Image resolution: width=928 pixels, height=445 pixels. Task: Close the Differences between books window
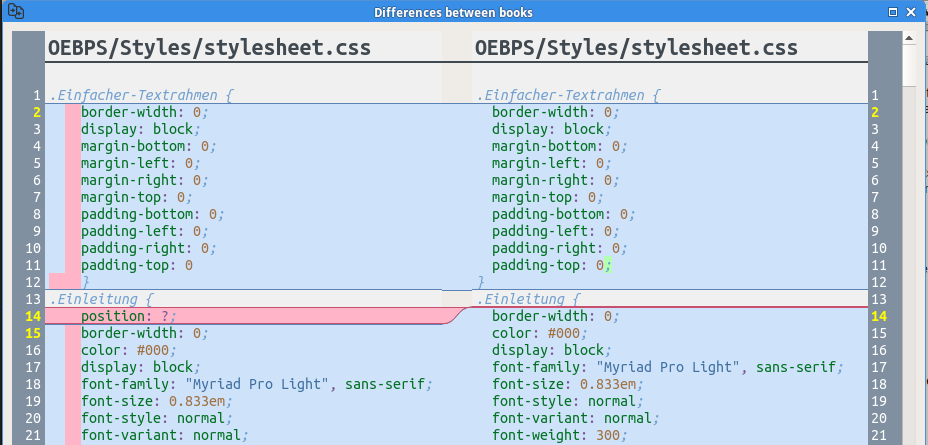913,12
